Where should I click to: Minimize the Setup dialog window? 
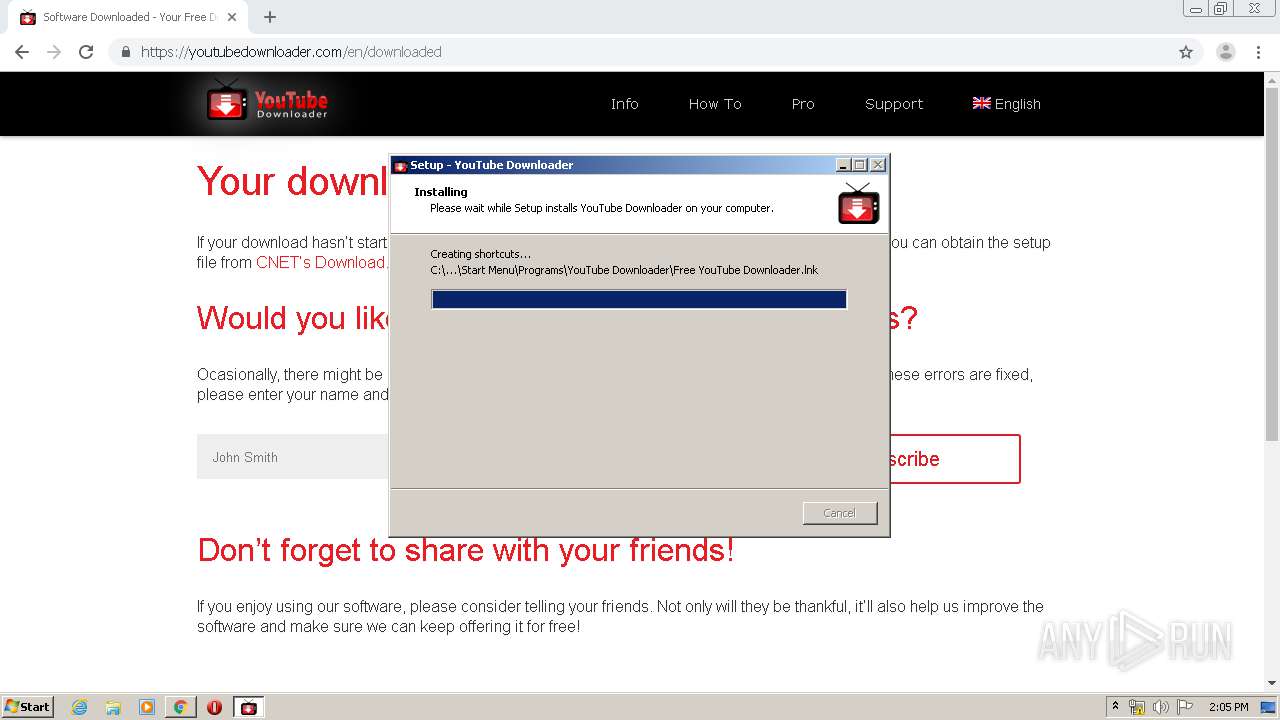pyautogui.click(x=843, y=165)
